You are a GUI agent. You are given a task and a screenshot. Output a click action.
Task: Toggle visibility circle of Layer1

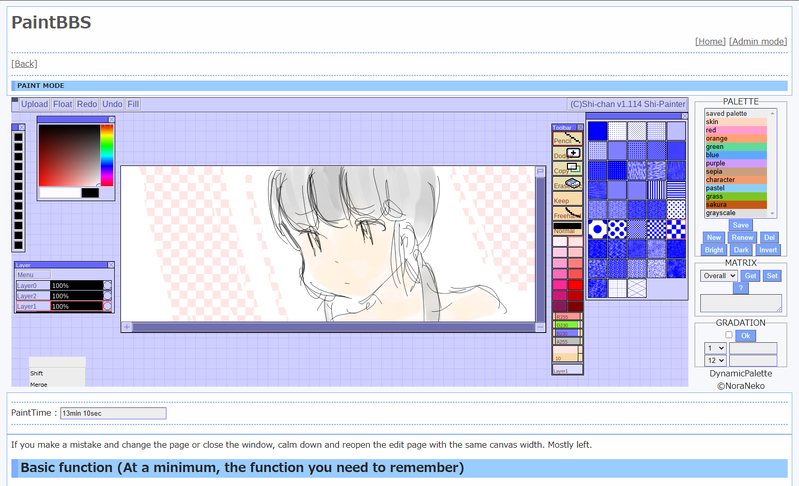coord(108,306)
